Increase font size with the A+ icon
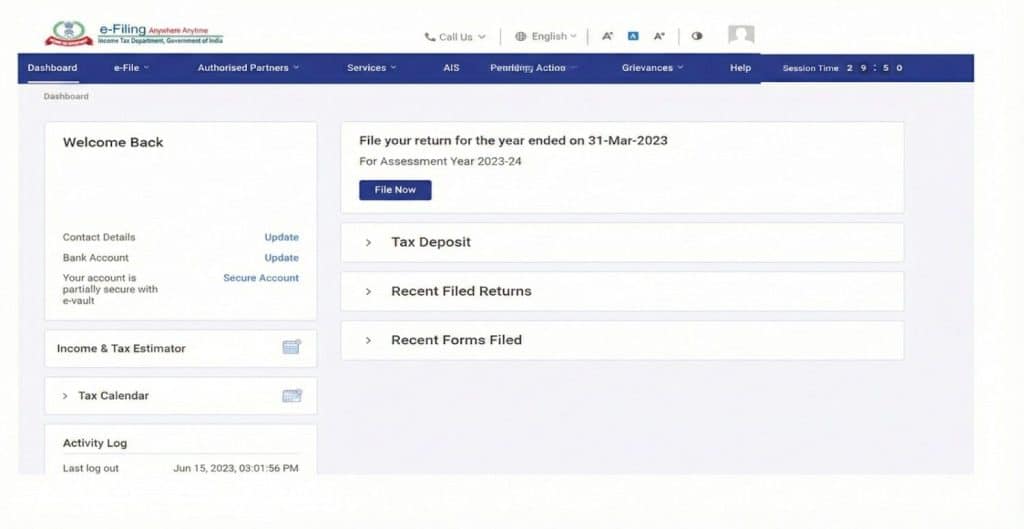 point(659,37)
